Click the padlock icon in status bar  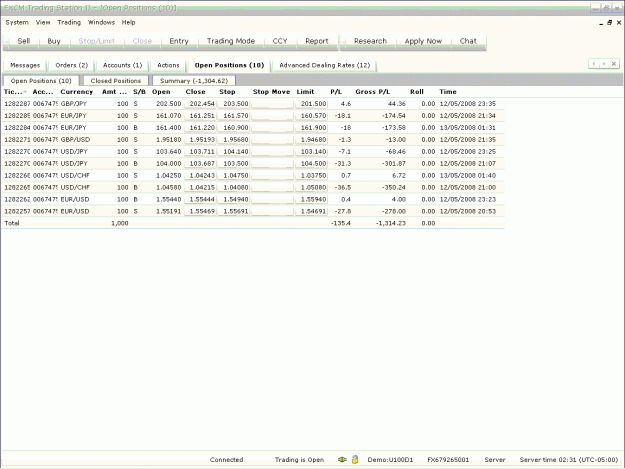pyautogui.click(x=355, y=459)
